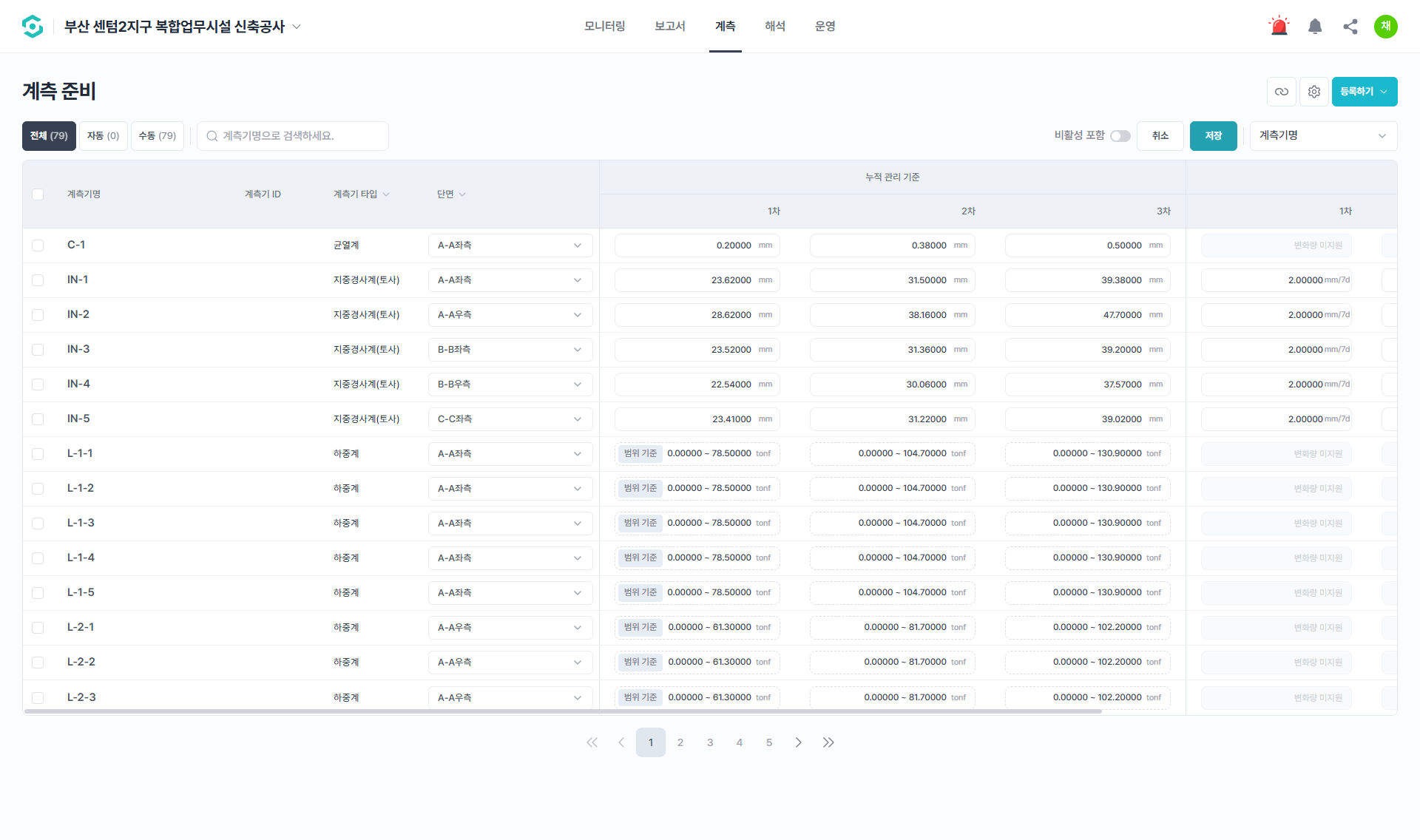The width and height of the screenshot is (1420, 840).
Task: Go to last page double-arrow
Action: (x=828, y=742)
